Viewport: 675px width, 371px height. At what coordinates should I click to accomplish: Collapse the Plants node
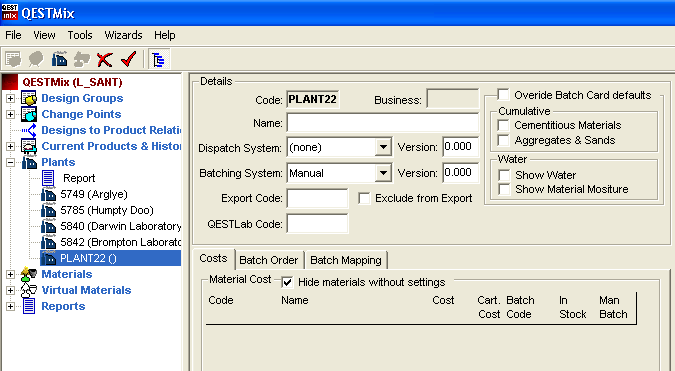click(x=10, y=162)
